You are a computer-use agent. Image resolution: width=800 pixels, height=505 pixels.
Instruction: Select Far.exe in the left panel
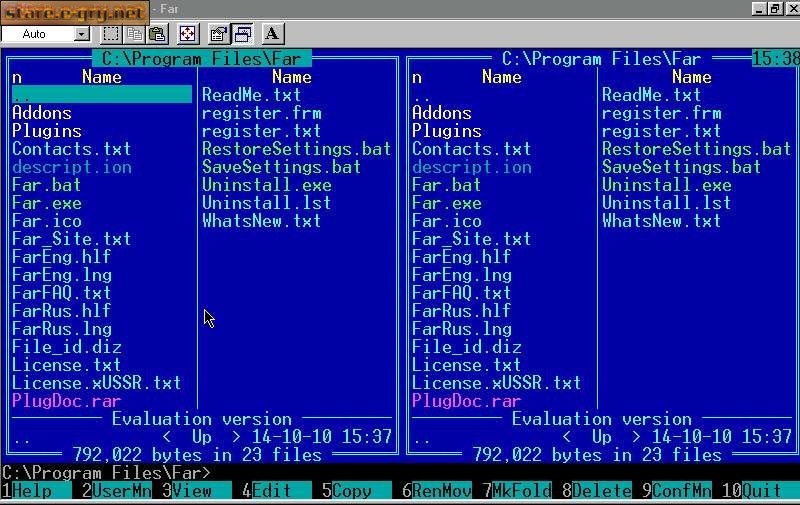(46, 203)
